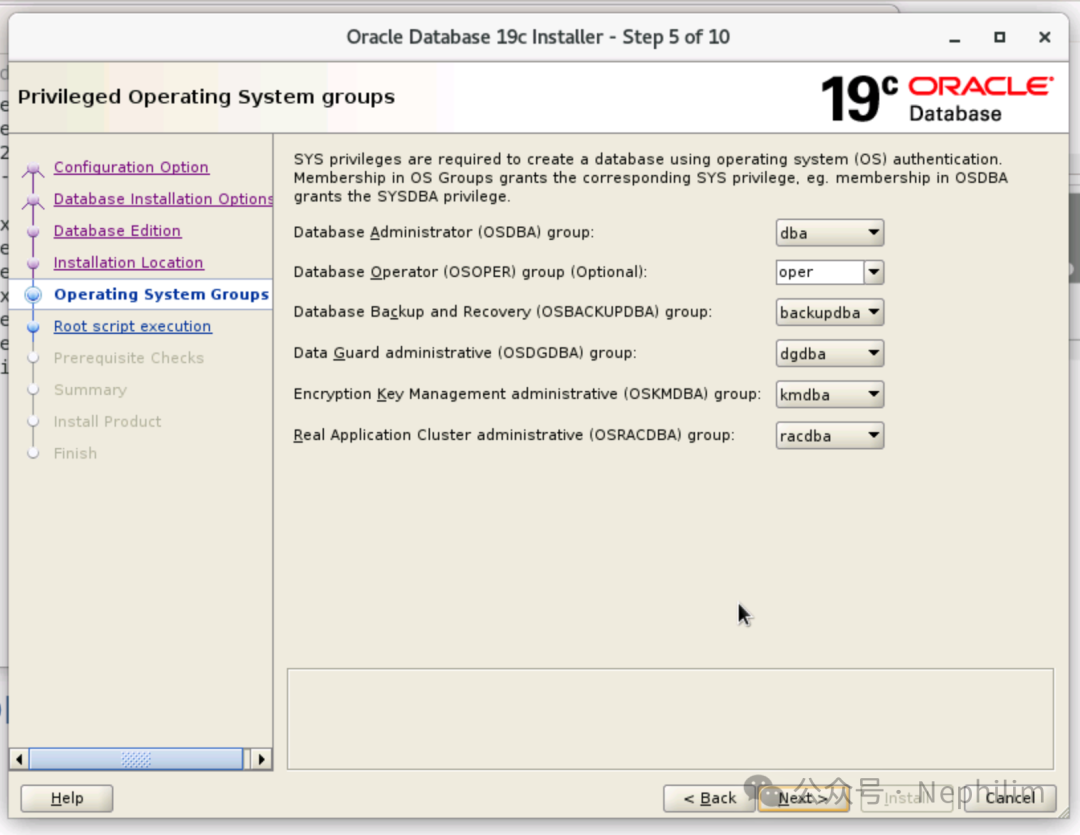1080x835 pixels.
Task: Close the Oracle installer window
Action: (1045, 37)
